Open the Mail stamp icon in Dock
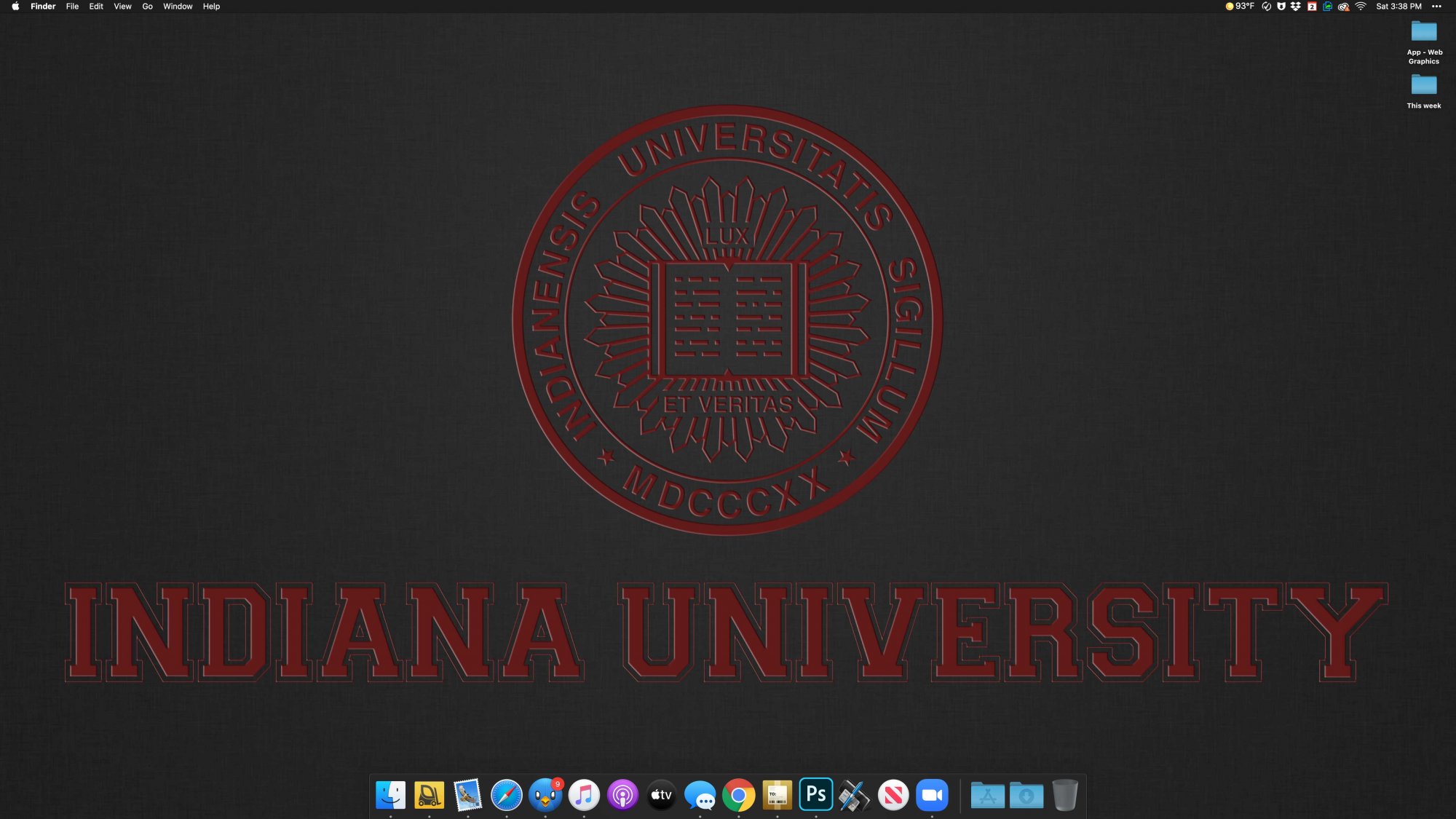 (468, 795)
